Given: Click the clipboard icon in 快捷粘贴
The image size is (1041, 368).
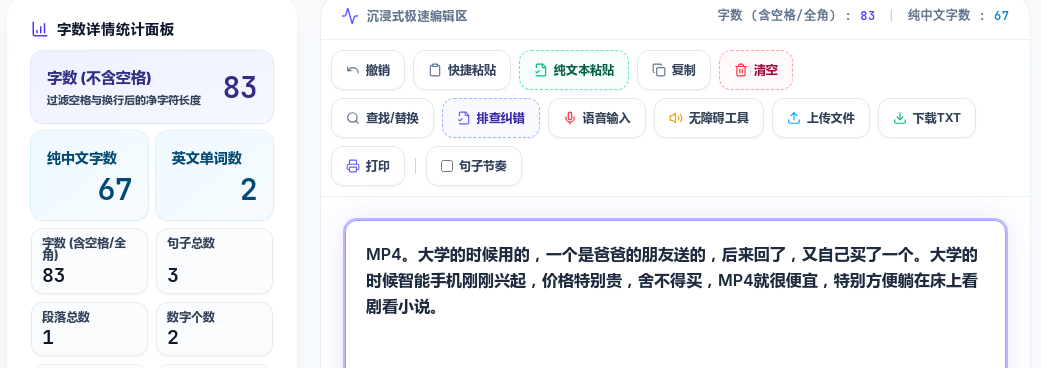Looking at the screenshot, I should pos(435,70).
